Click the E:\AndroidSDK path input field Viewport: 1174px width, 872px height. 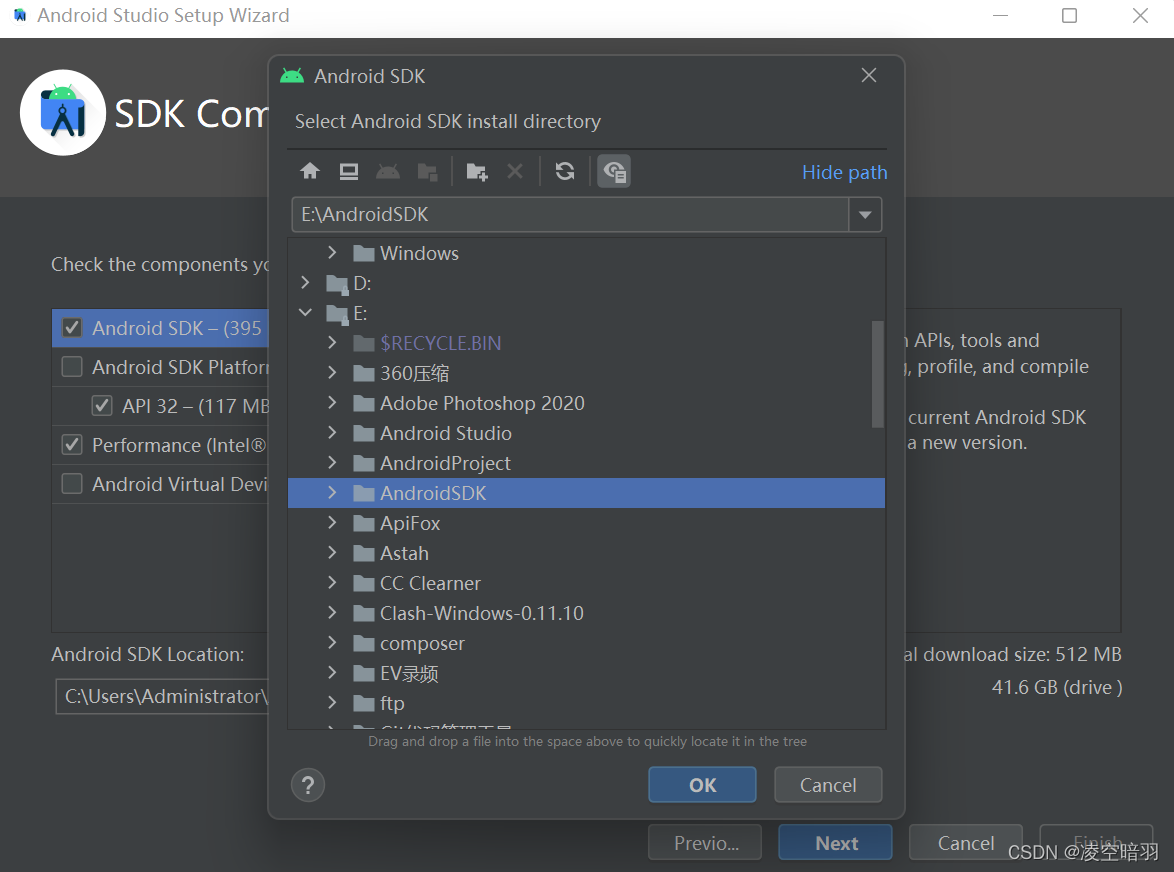570,215
